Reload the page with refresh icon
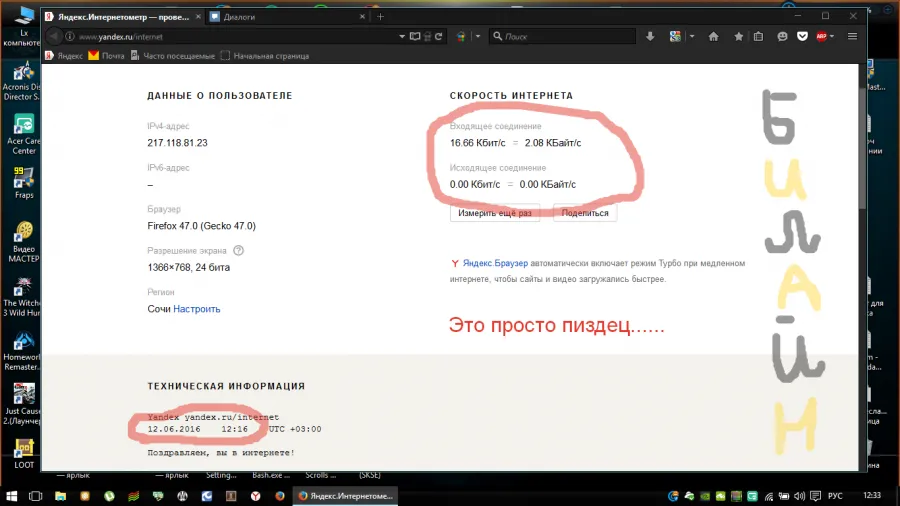This screenshot has height=506, width=900. tap(439, 36)
